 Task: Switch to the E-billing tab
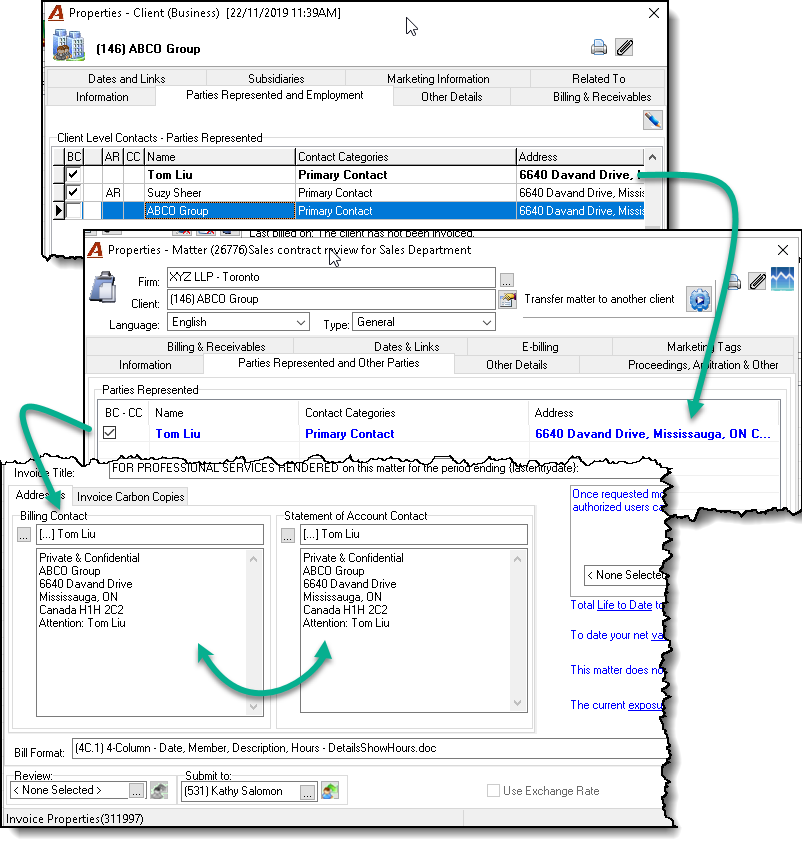coord(540,347)
